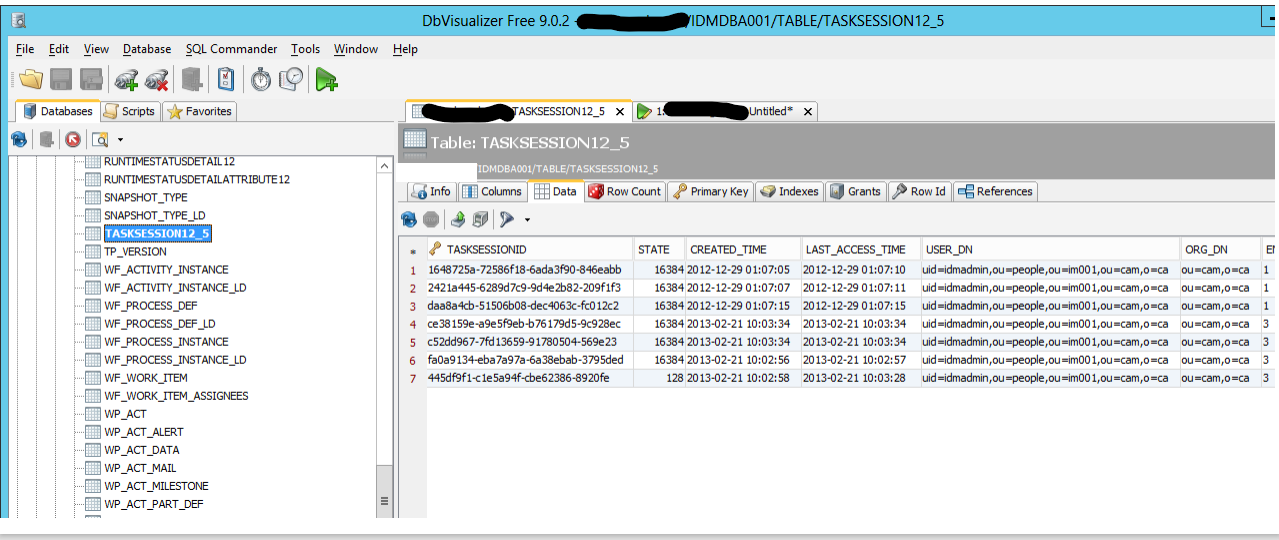Open the Row Count sub-tab
Image resolution: width=1279 pixels, height=540 pixels.
click(x=624, y=191)
